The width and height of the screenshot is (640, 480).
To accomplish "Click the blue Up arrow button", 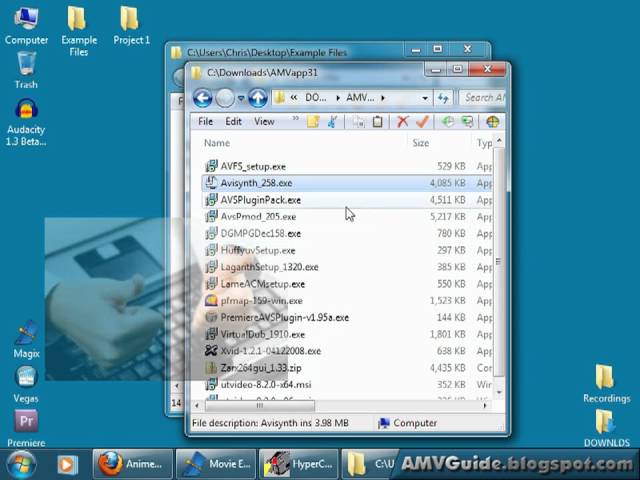I will click(x=258, y=98).
